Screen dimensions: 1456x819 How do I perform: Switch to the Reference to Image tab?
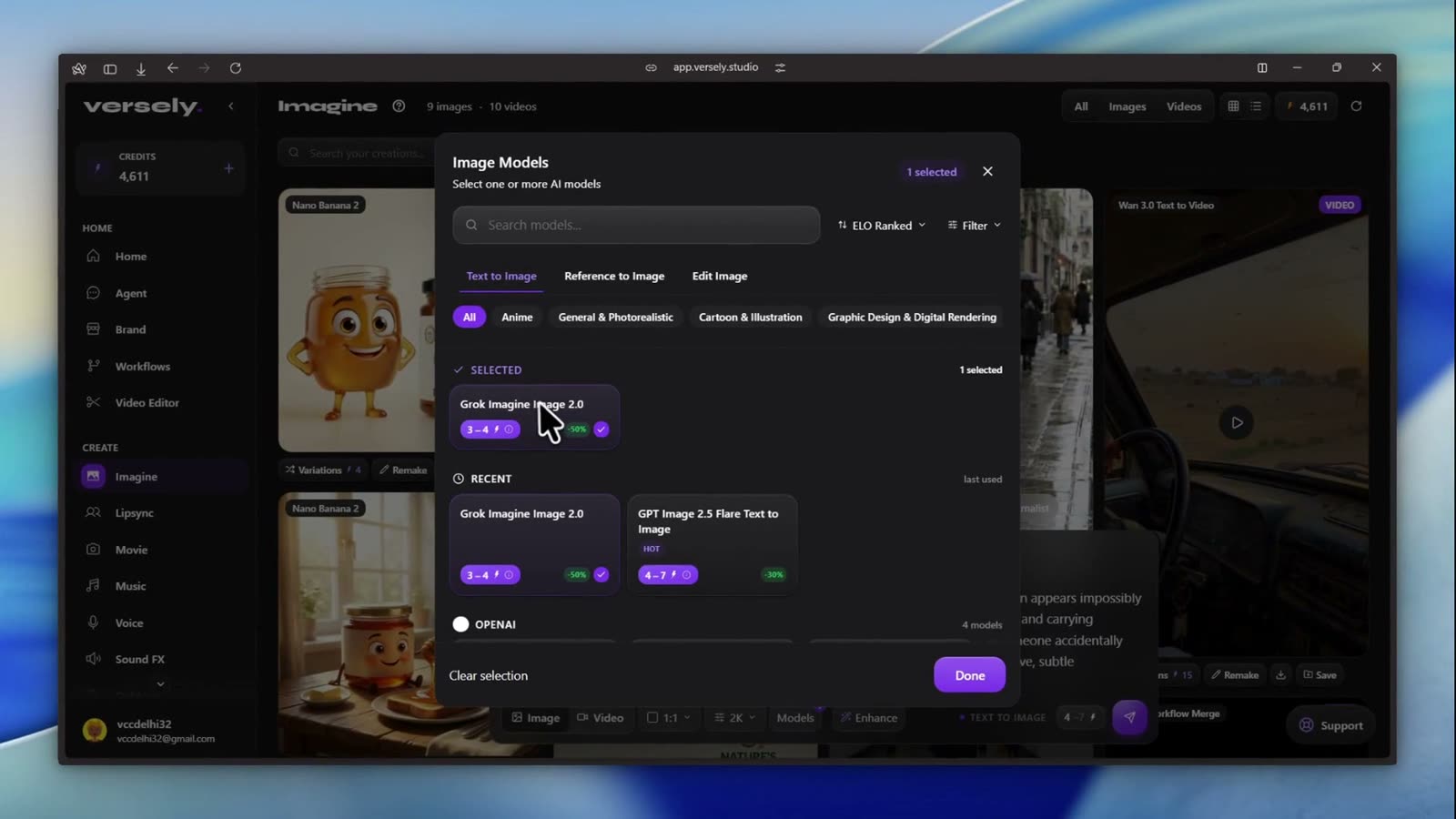coord(614,276)
